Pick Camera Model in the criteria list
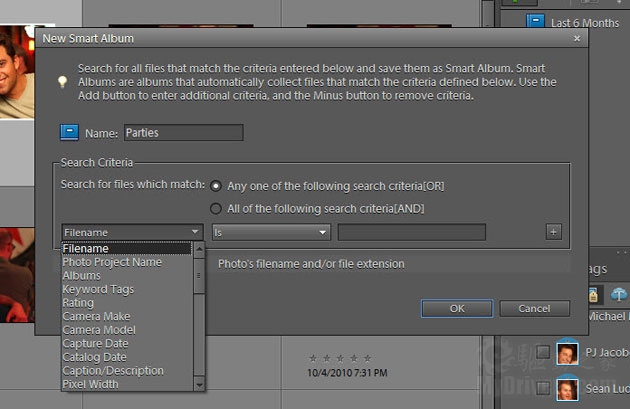 [x=98, y=330]
